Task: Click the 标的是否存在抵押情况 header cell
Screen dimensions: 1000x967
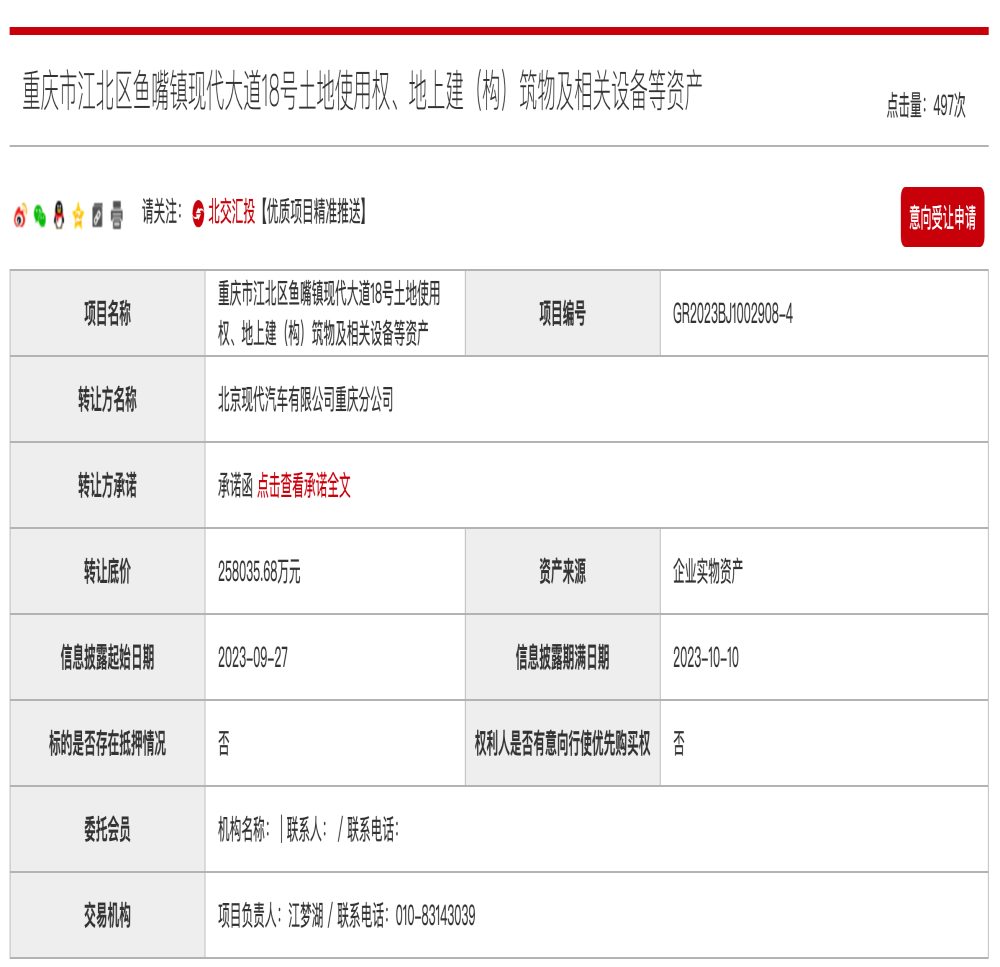Action: pos(107,743)
